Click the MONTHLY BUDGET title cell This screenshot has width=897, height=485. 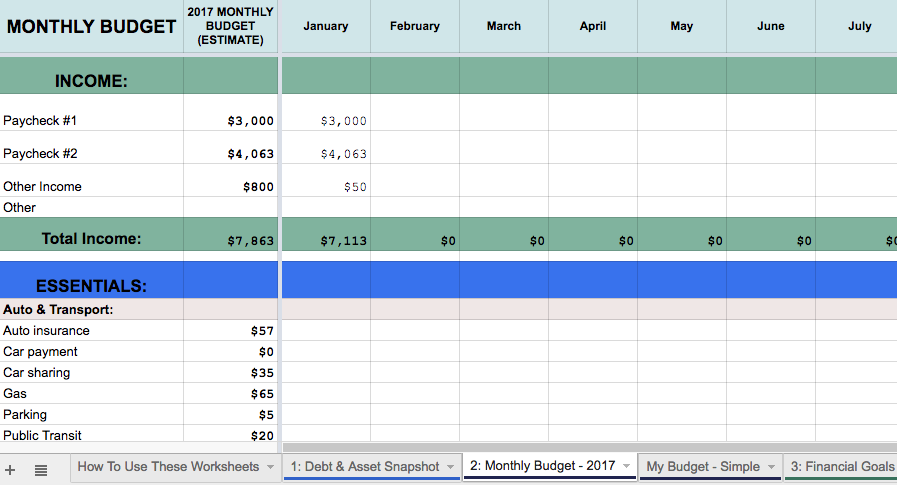click(x=91, y=26)
